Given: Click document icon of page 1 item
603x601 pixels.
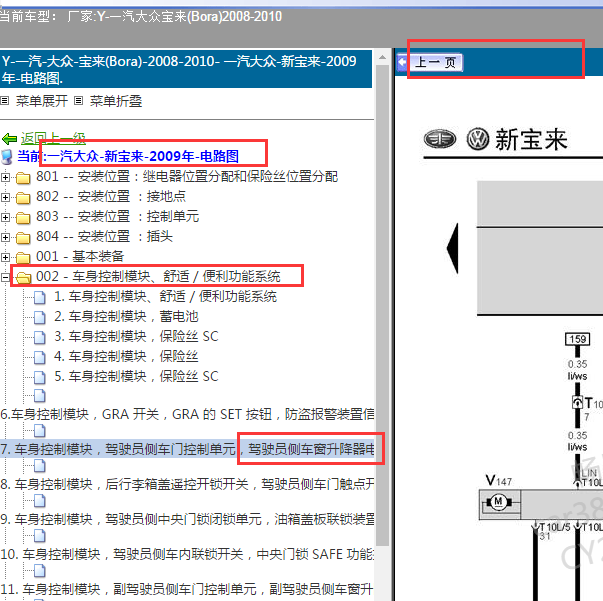Looking at the screenshot, I should click(x=40, y=297).
